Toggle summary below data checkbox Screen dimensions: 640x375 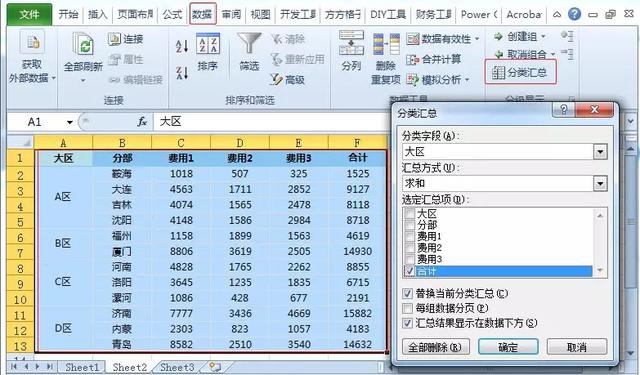tap(407, 323)
